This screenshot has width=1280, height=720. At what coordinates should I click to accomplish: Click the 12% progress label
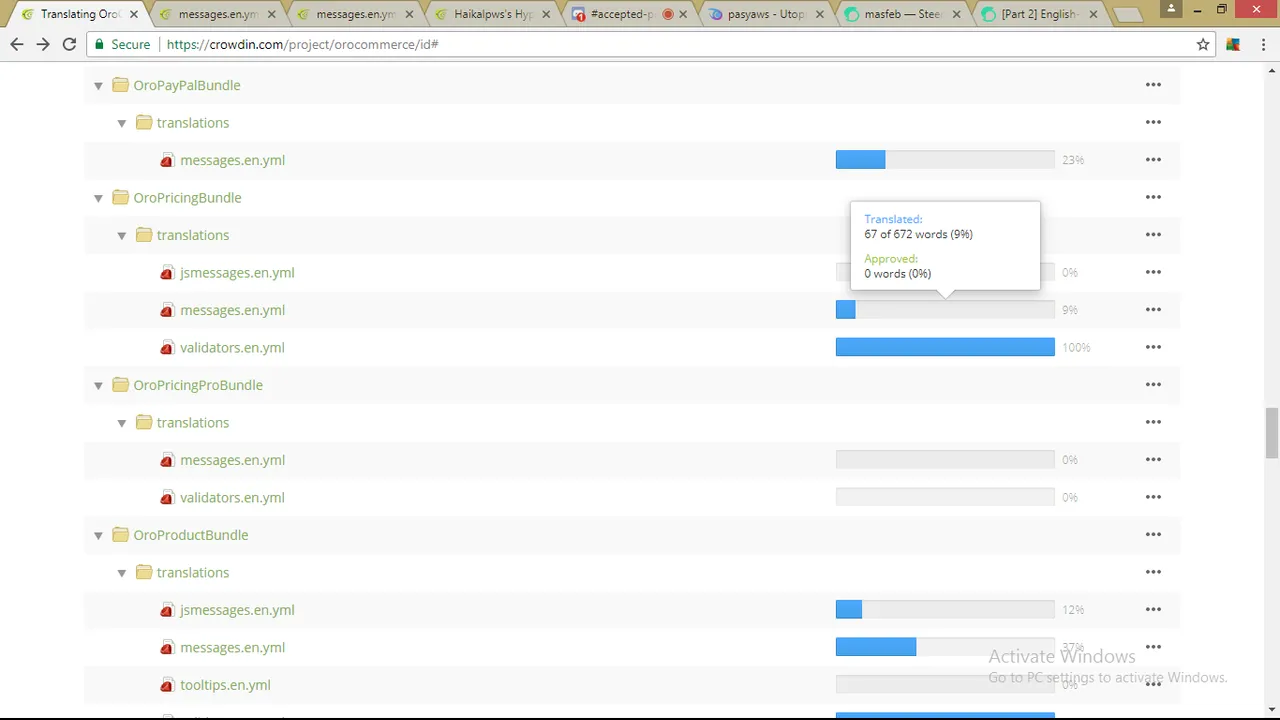1073,610
